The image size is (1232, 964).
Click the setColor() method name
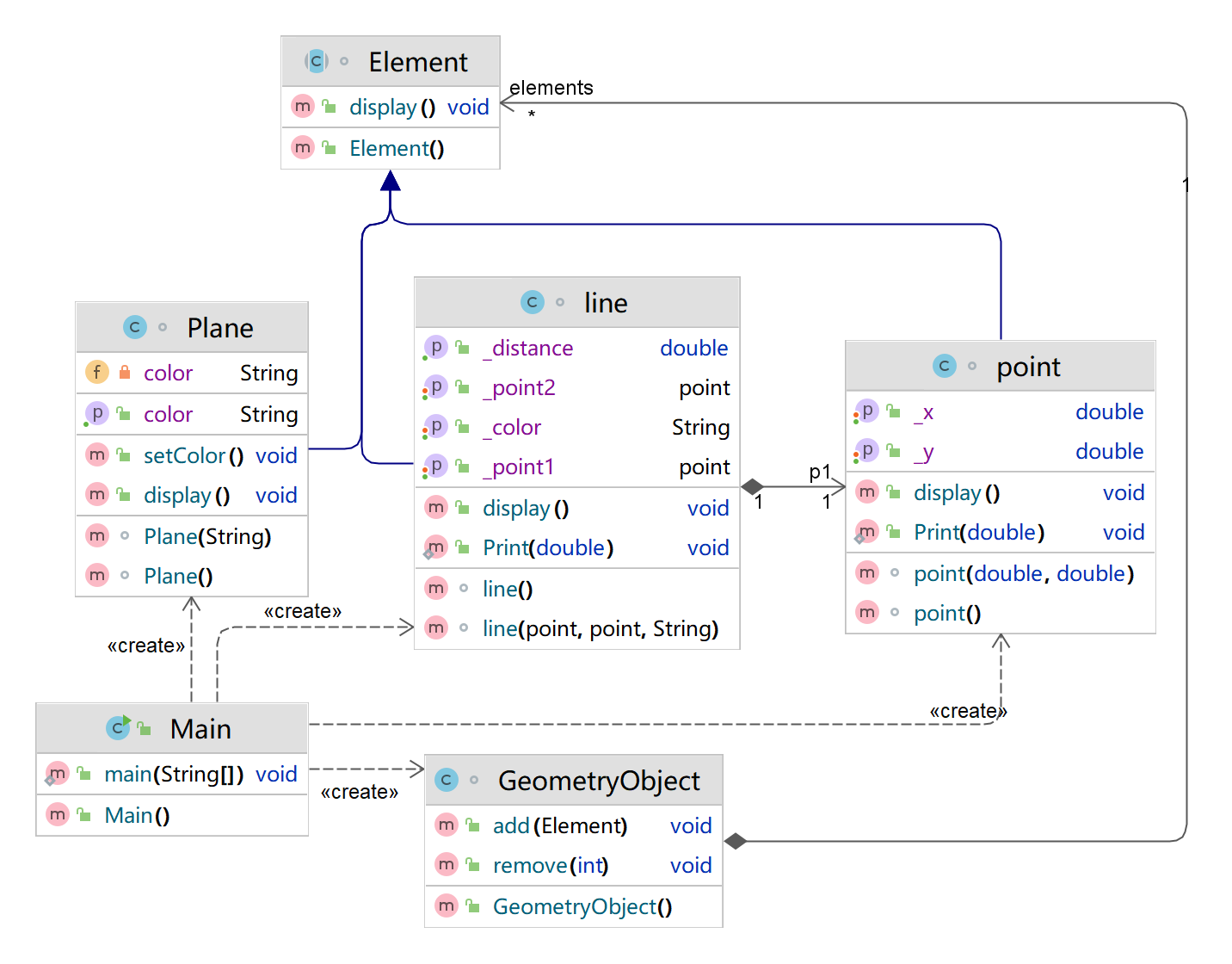tap(194, 455)
